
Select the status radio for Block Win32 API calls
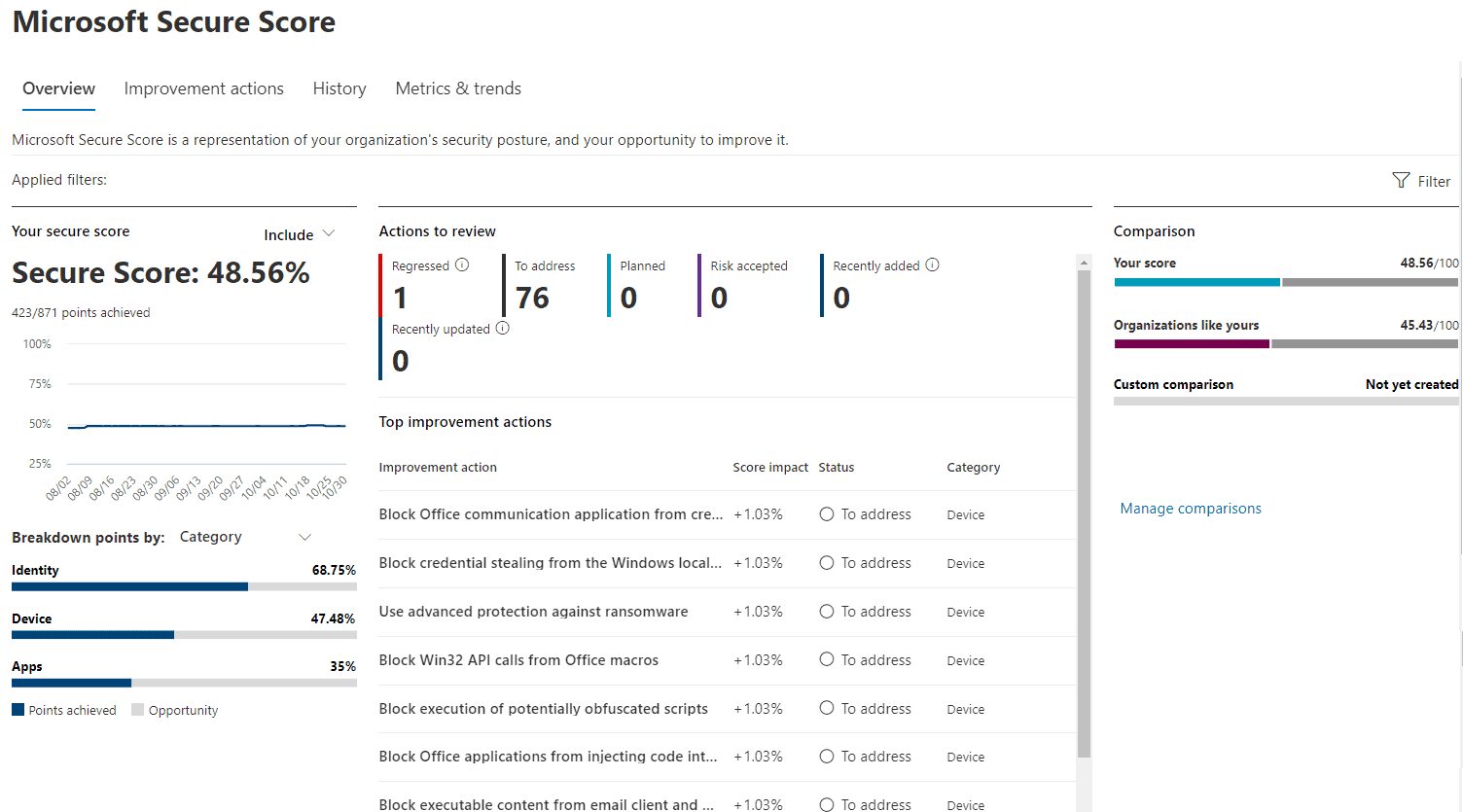[826, 659]
